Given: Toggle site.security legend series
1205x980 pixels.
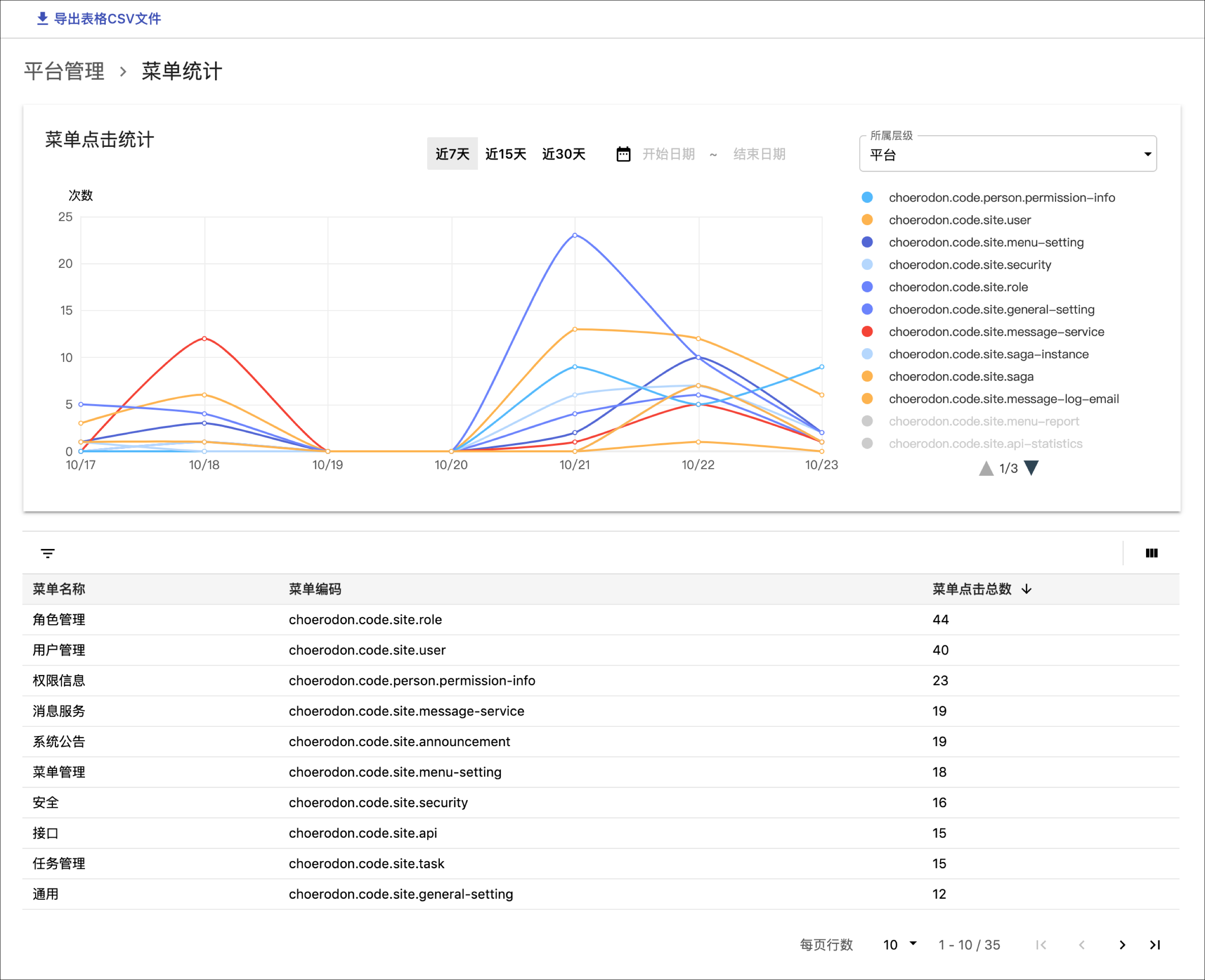Looking at the screenshot, I should click(956, 265).
